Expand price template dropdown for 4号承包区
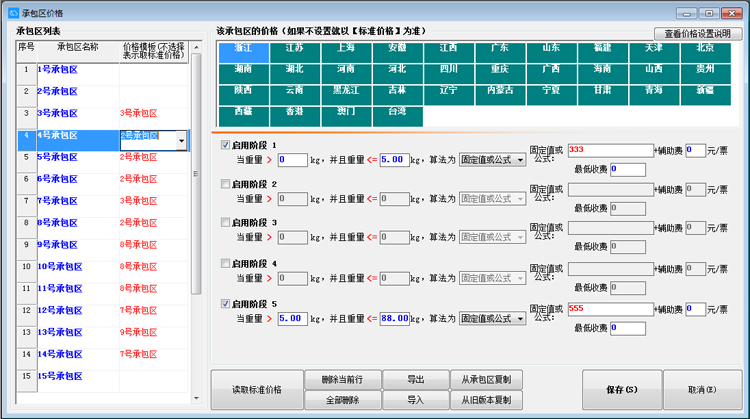The height and width of the screenshot is (419, 750). [181, 141]
